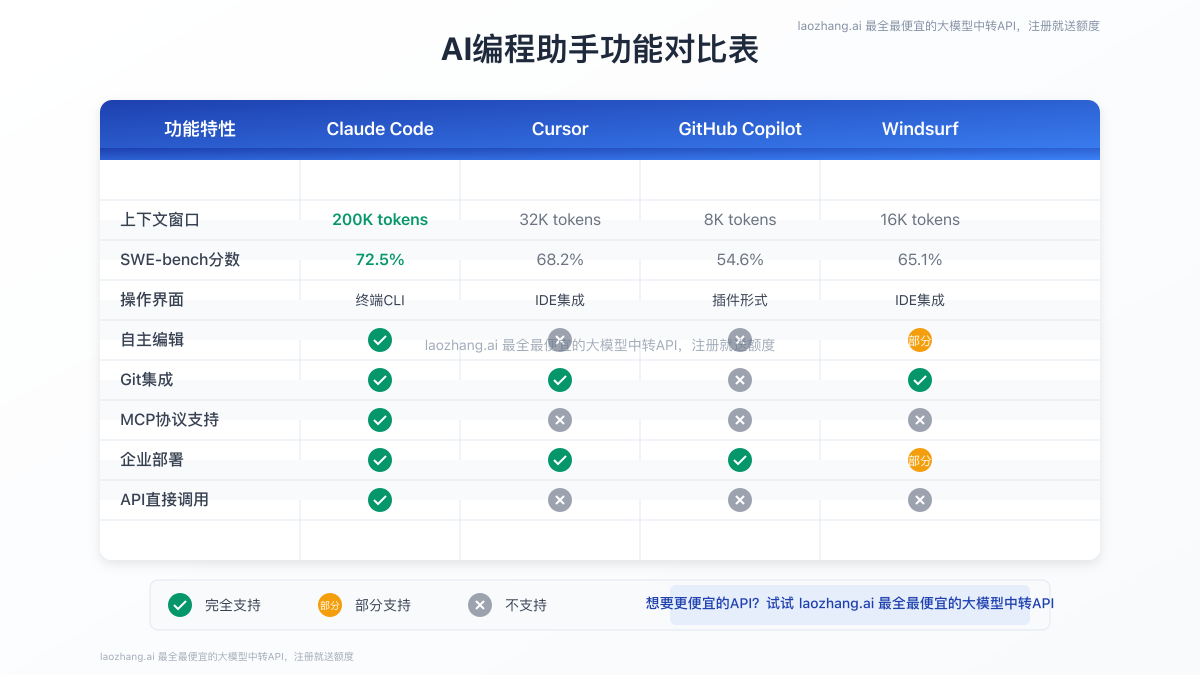
Task: Open the laozhang.ai cheaper API promo link
Action: 850,604
